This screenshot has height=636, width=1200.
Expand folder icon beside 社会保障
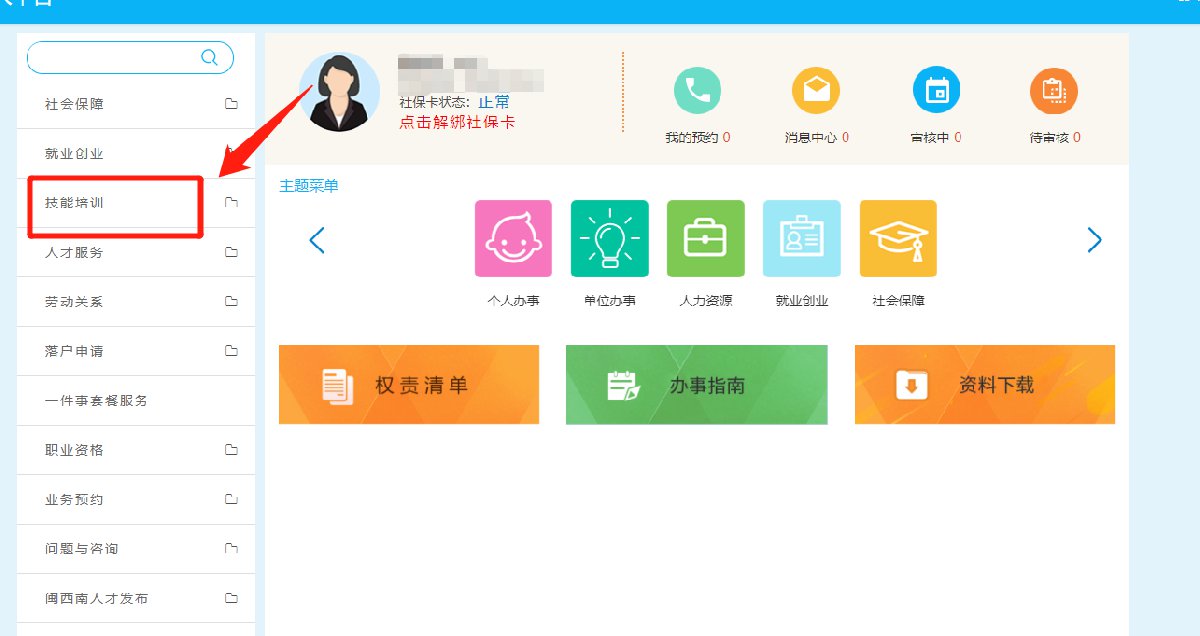231,104
